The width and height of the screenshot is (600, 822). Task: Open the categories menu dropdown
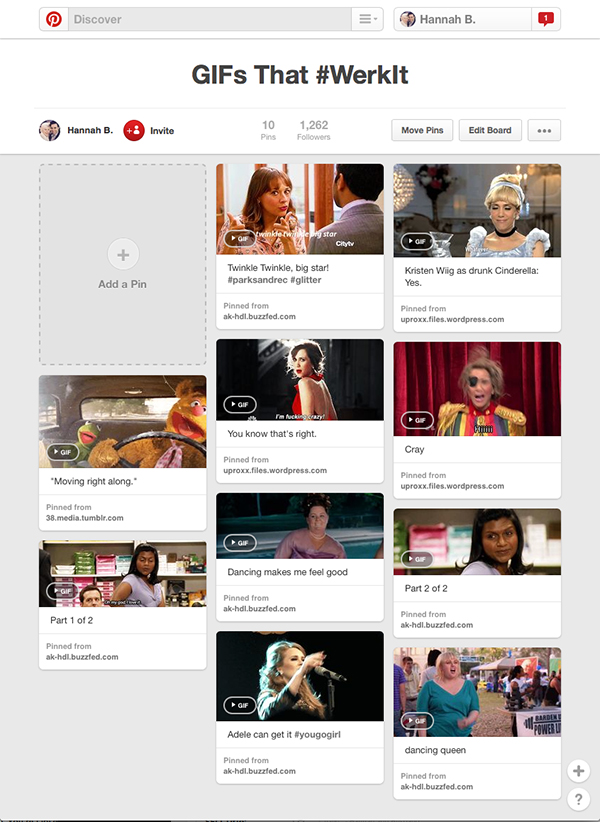tap(367, 19)
